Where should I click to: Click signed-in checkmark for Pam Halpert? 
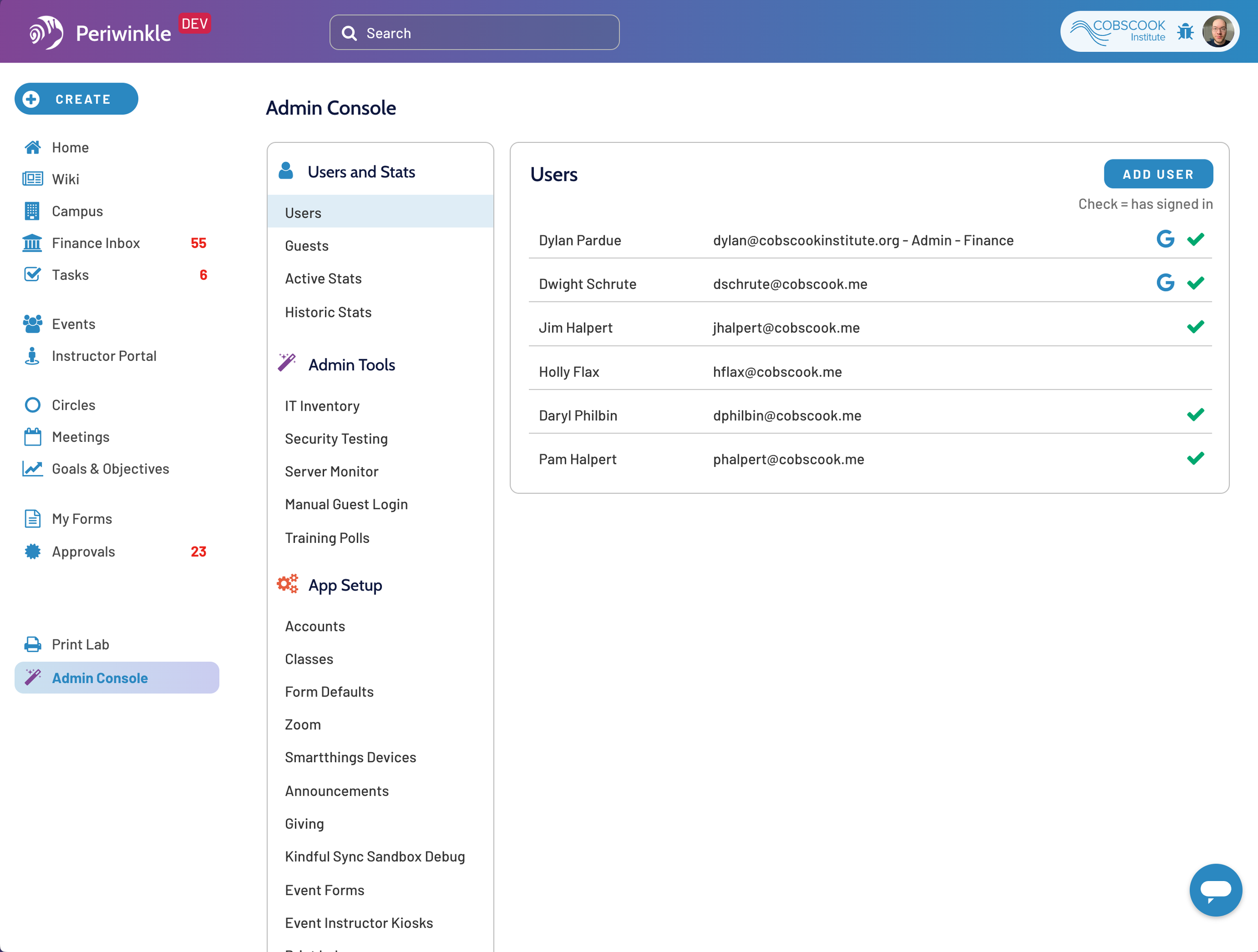[1196, 458]
